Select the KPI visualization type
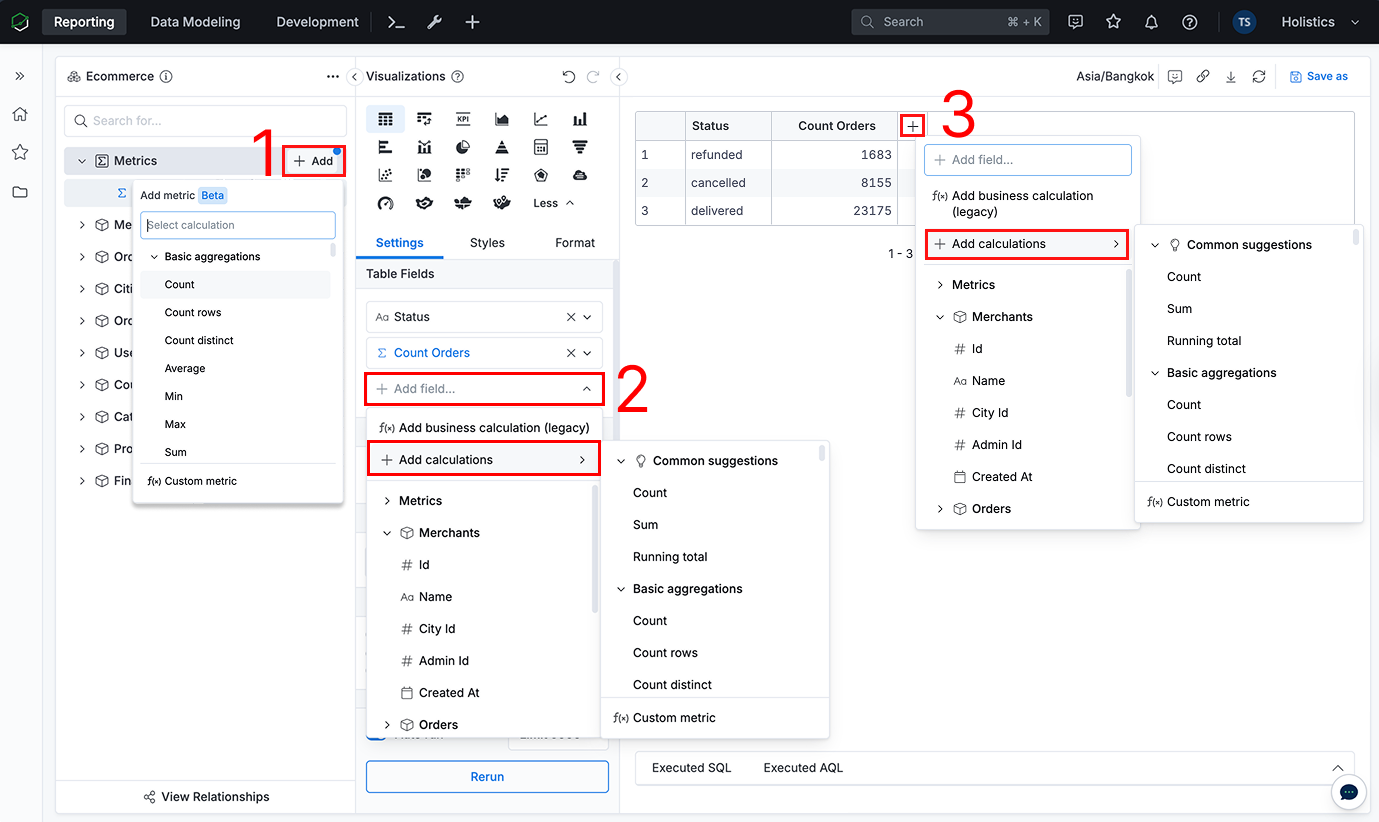The image size is (1379, 822). [x=463, y=119]
